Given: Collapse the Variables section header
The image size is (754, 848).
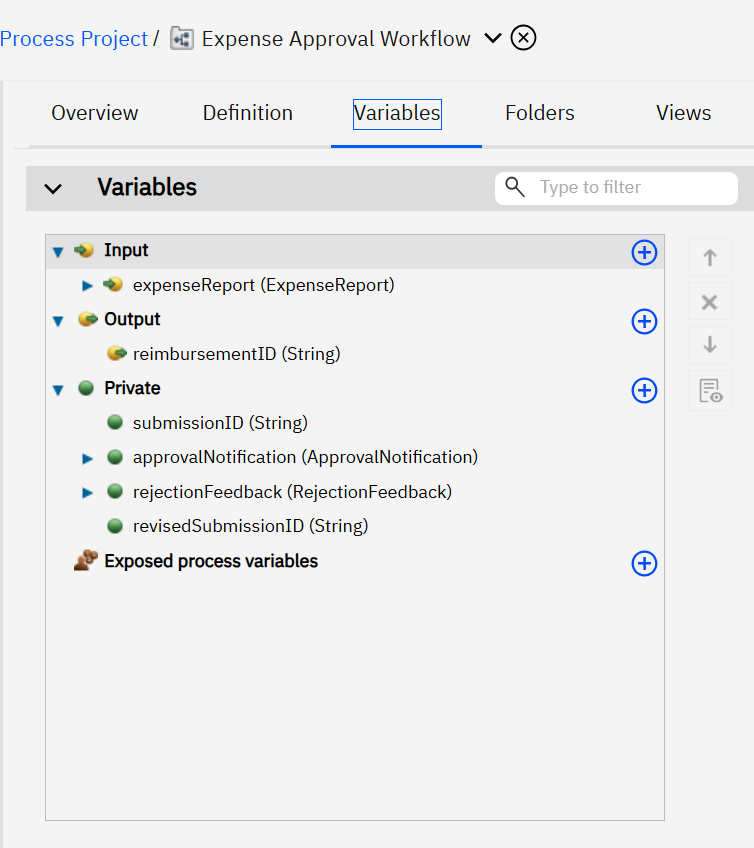Looking at the screenshot, I should pos(53,189).
